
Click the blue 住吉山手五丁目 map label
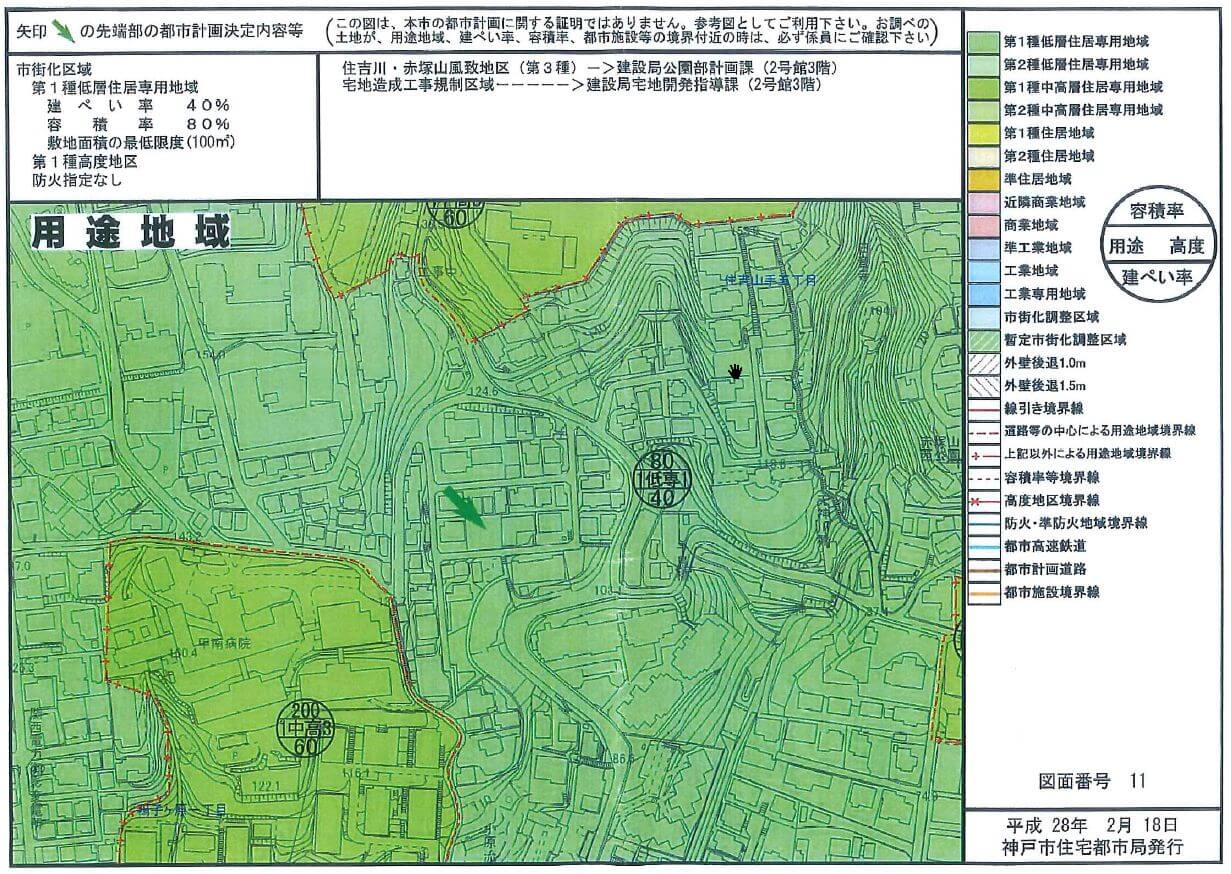[x=771, y=279]
